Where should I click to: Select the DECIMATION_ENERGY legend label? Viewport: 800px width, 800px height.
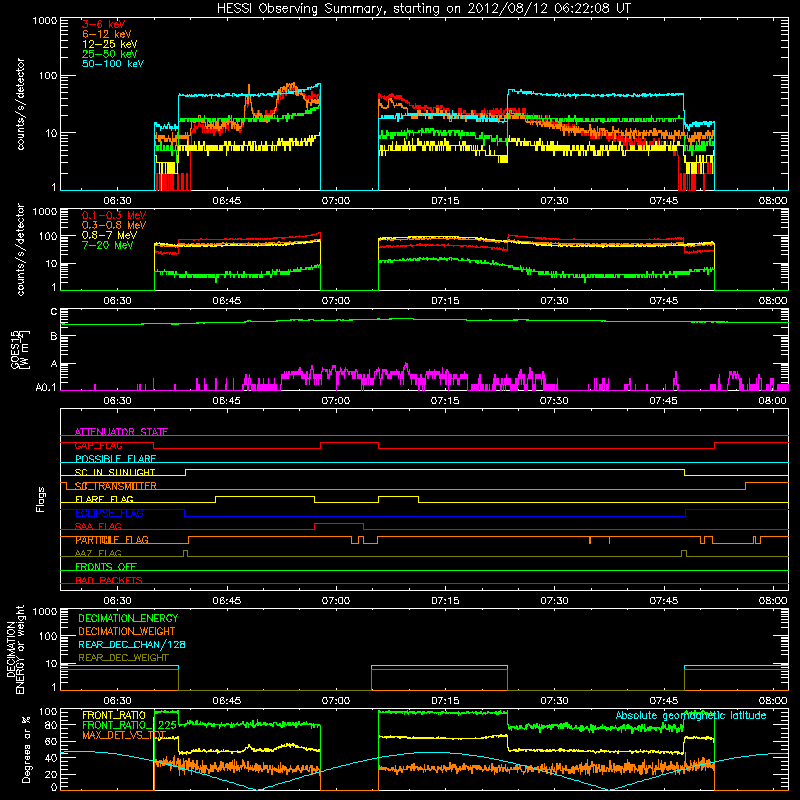coord(128,618)
